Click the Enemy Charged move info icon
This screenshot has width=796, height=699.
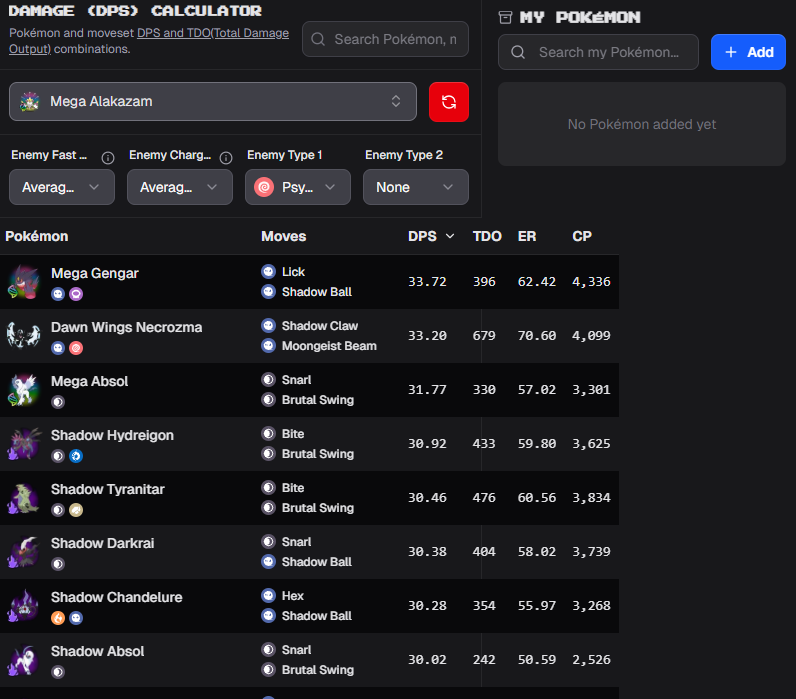click(x=226, y=158)
